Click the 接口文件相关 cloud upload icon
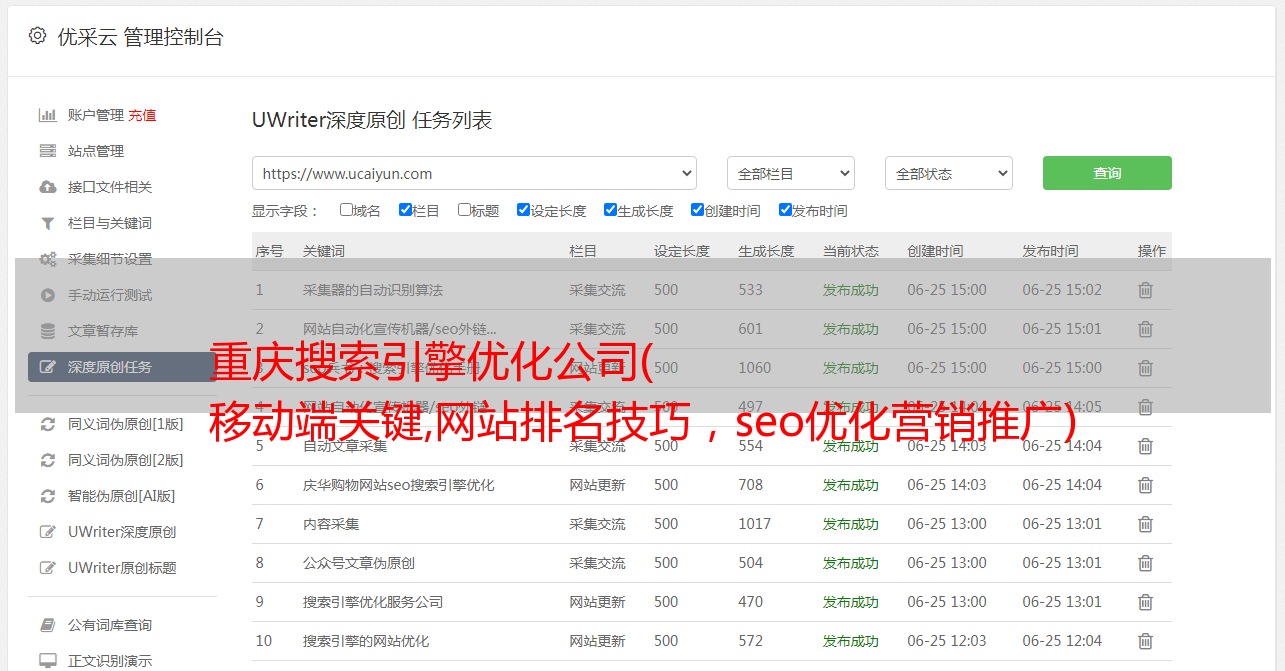The height and width of the screenshot is (671, 1285). (x=47, y=187)
